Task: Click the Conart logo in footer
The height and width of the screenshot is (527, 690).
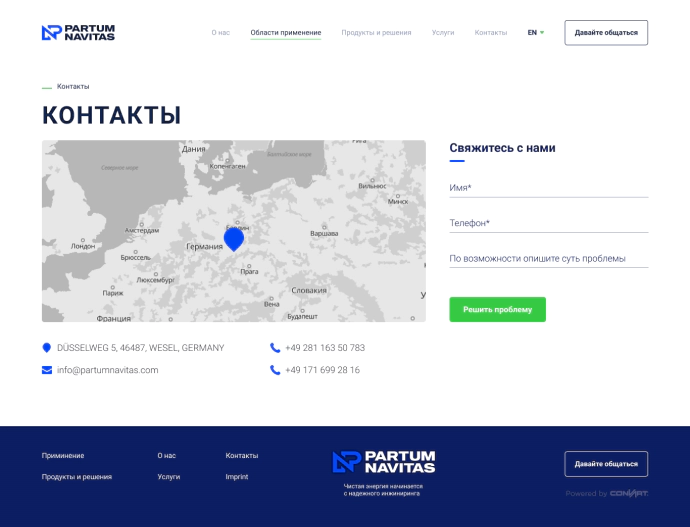Action: (629, 494)
